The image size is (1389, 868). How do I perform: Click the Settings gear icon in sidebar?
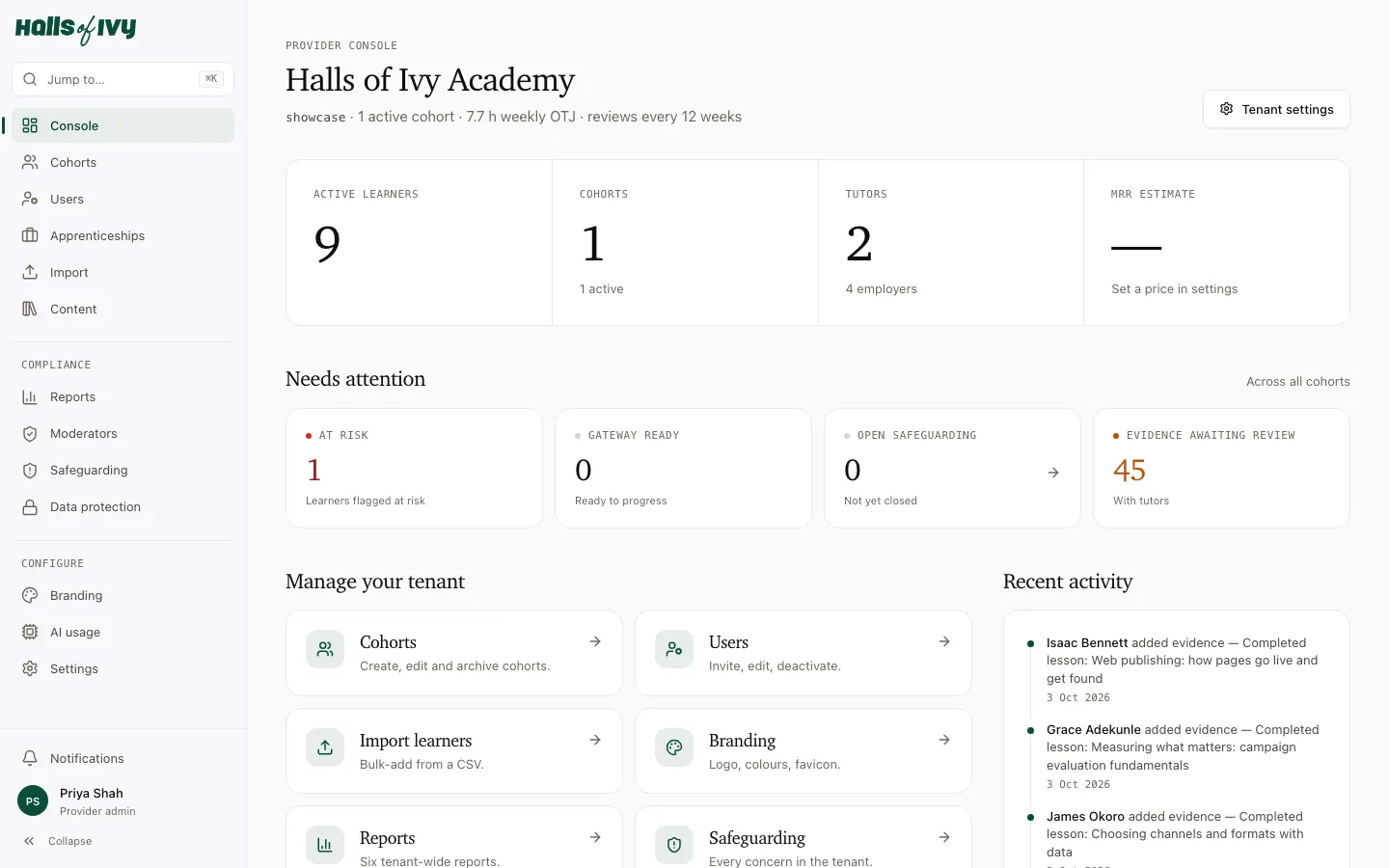[30, 668]
